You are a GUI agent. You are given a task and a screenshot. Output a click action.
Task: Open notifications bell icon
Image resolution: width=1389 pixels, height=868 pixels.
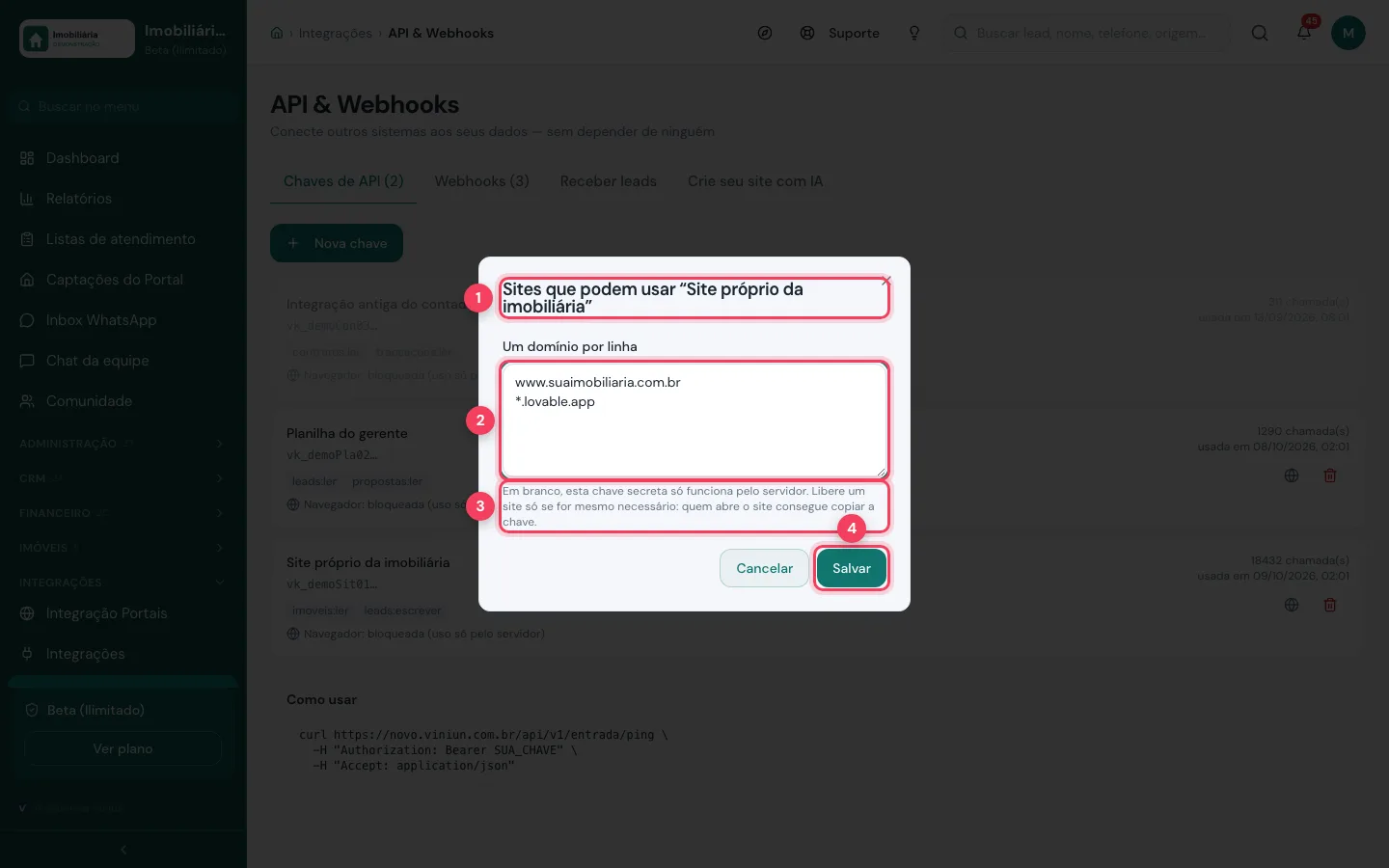(1304, 33)
